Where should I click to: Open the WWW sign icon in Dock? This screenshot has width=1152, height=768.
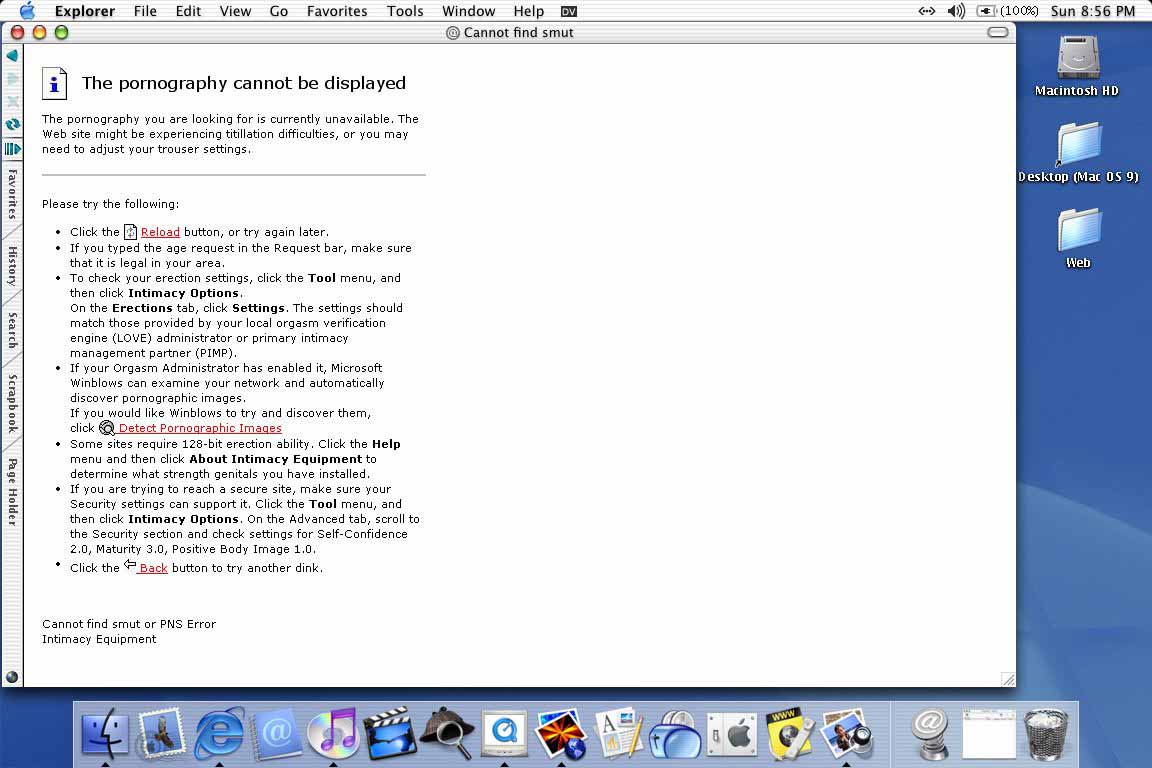(x=789, y=733)
